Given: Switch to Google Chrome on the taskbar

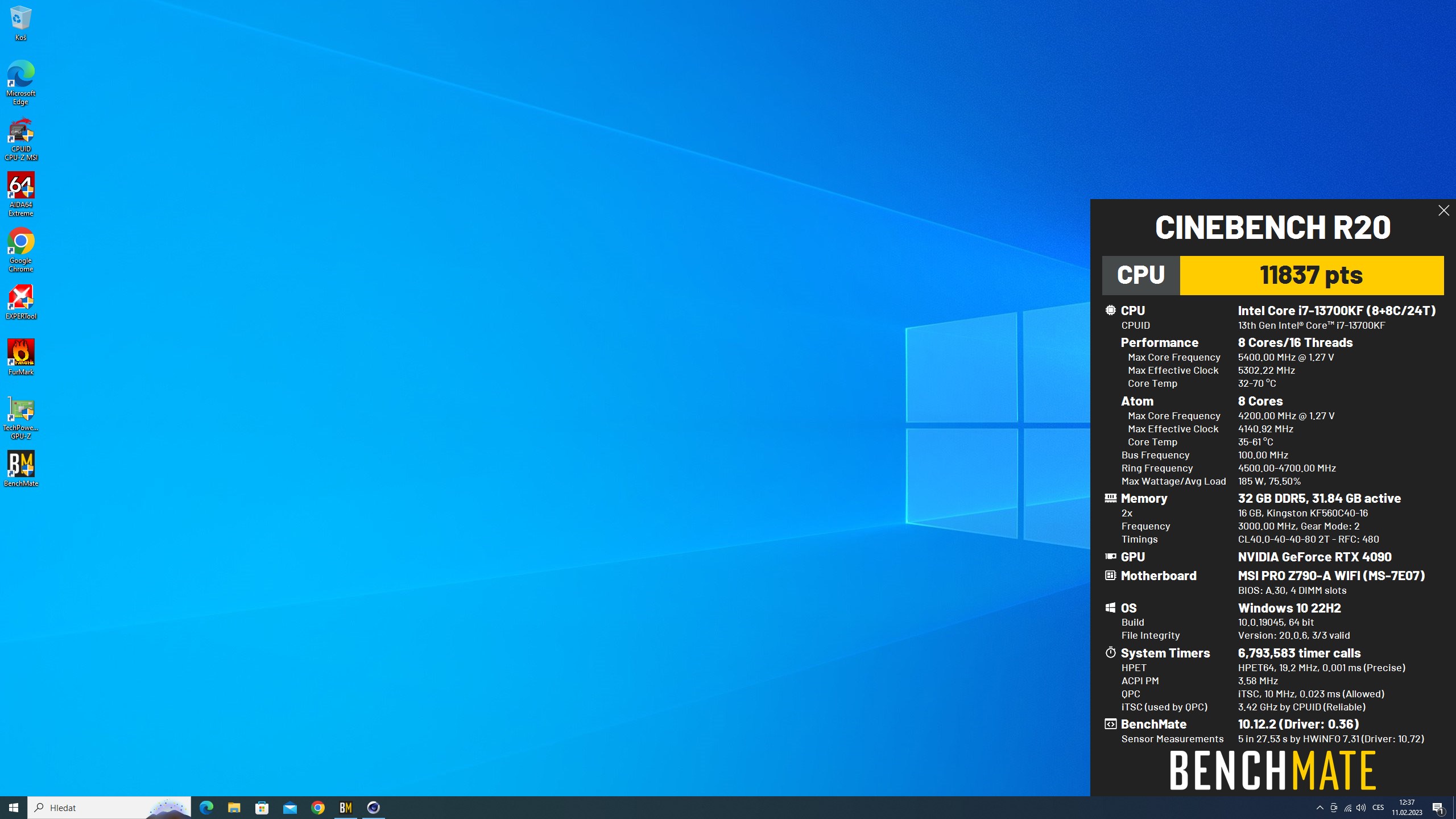Looking at the screenshot, I should click(318, 808).
